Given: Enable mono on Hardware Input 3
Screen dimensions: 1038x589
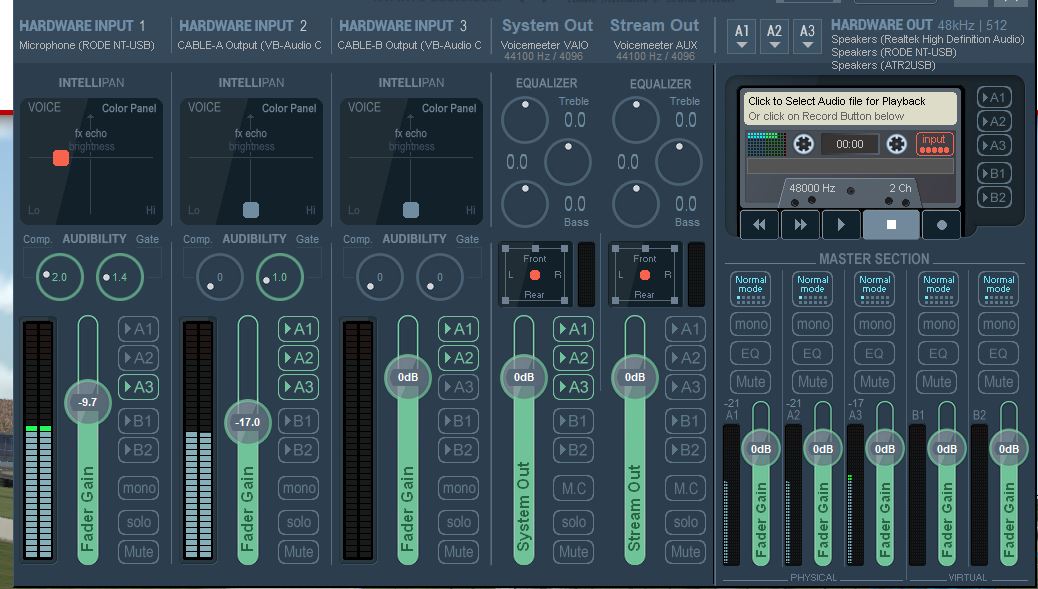Looking at the screenshot, I should tap(458, 488).
